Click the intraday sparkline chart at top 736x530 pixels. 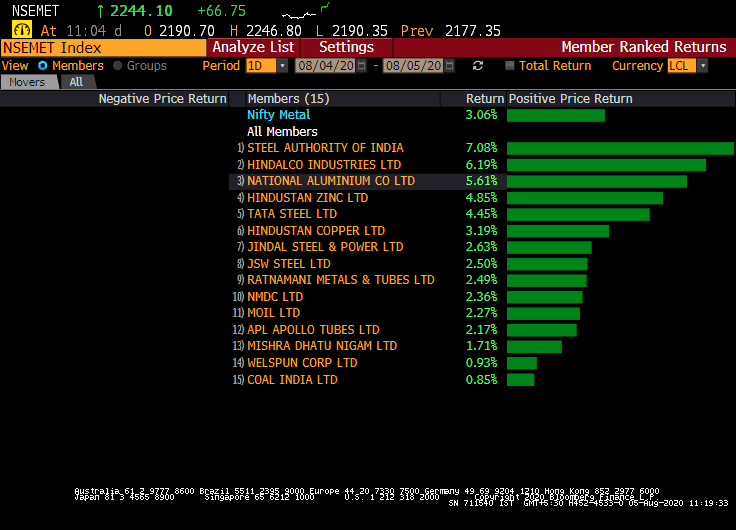pos(305,14)
